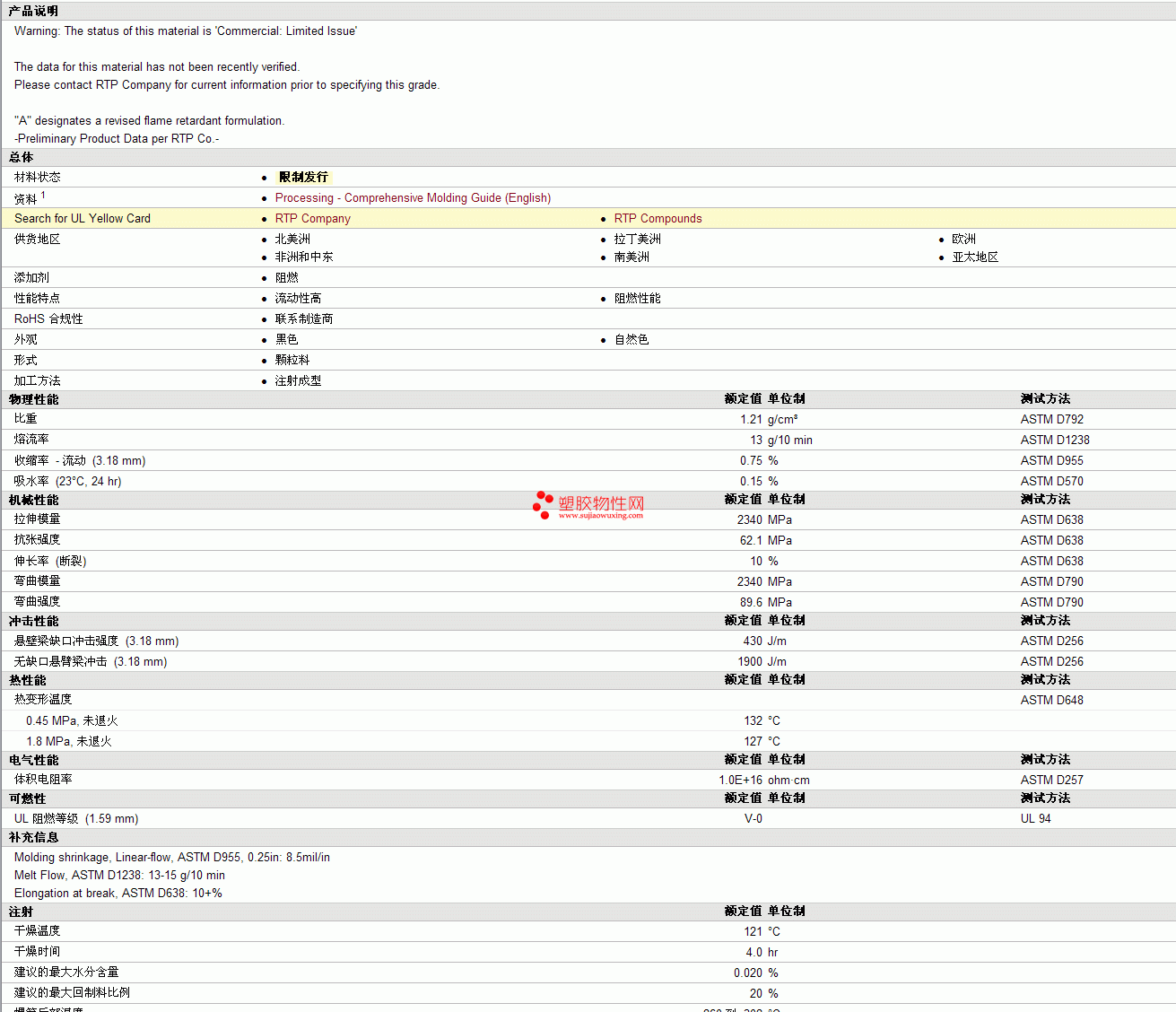This screenshot has height=1012, width=1176.
Task: Open the Processing - Comprehensive Molding Guide link
Action: [413, 198]
